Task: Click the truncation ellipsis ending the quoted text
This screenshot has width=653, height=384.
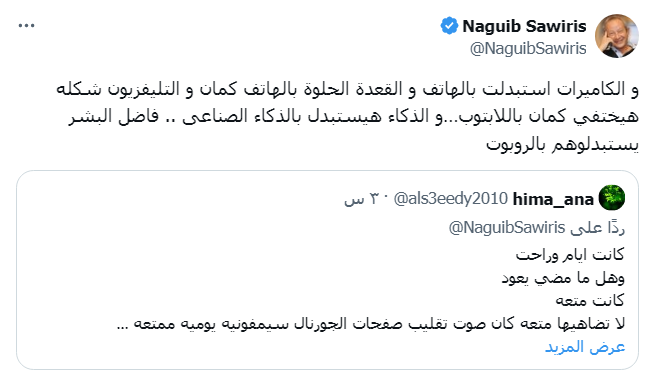Action: click(122, 327)
